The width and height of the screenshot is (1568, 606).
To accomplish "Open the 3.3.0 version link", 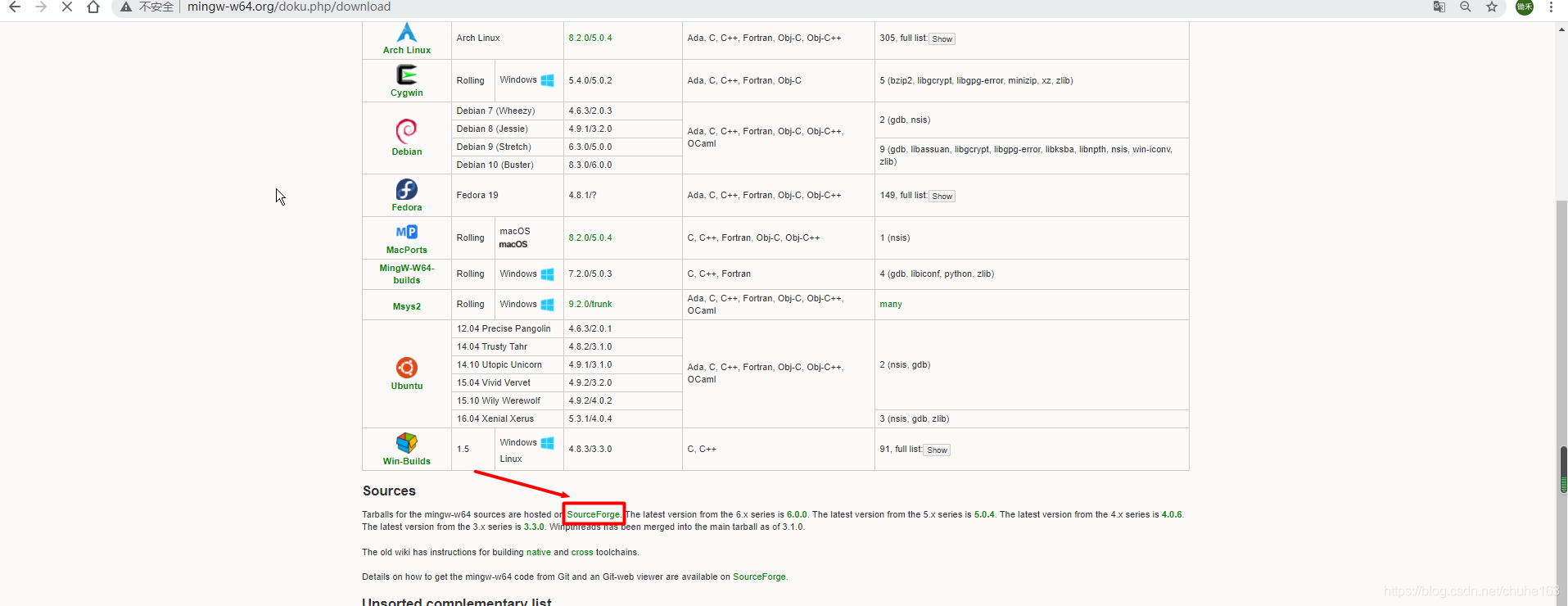I will pos(534,527).
